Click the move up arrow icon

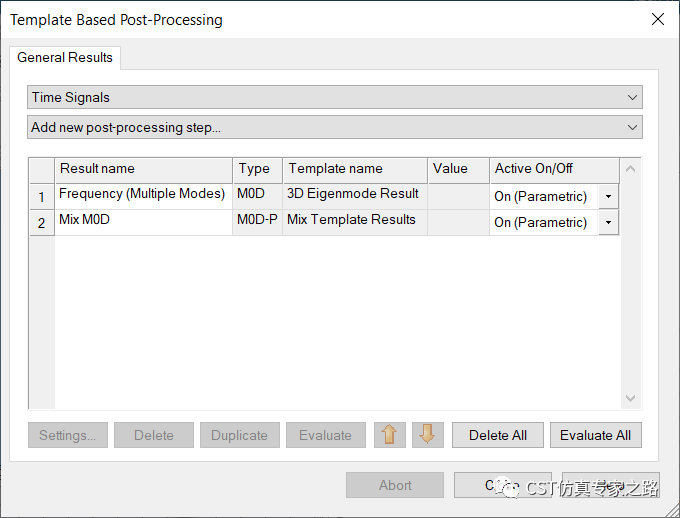tap(389, 435)
